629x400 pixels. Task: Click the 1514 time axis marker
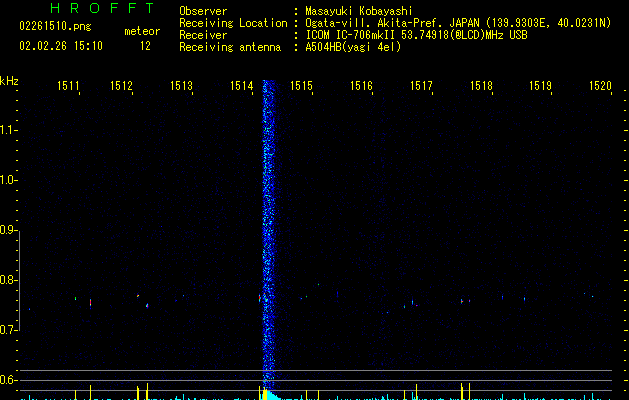(241, 86)
